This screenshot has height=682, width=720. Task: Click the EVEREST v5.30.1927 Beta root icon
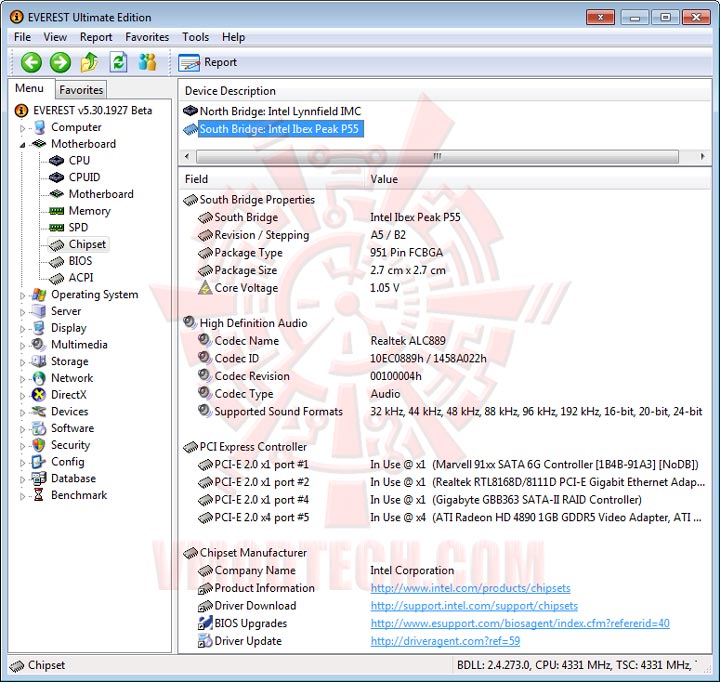[22, 110]
